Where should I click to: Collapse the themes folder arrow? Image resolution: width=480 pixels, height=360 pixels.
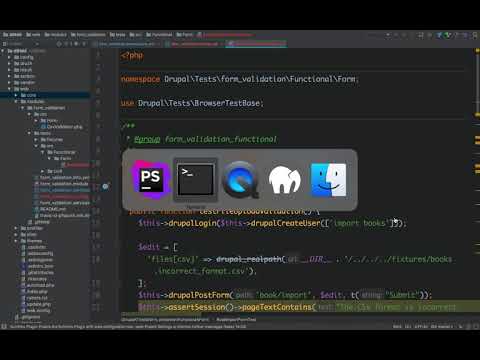tap(16, 241)
